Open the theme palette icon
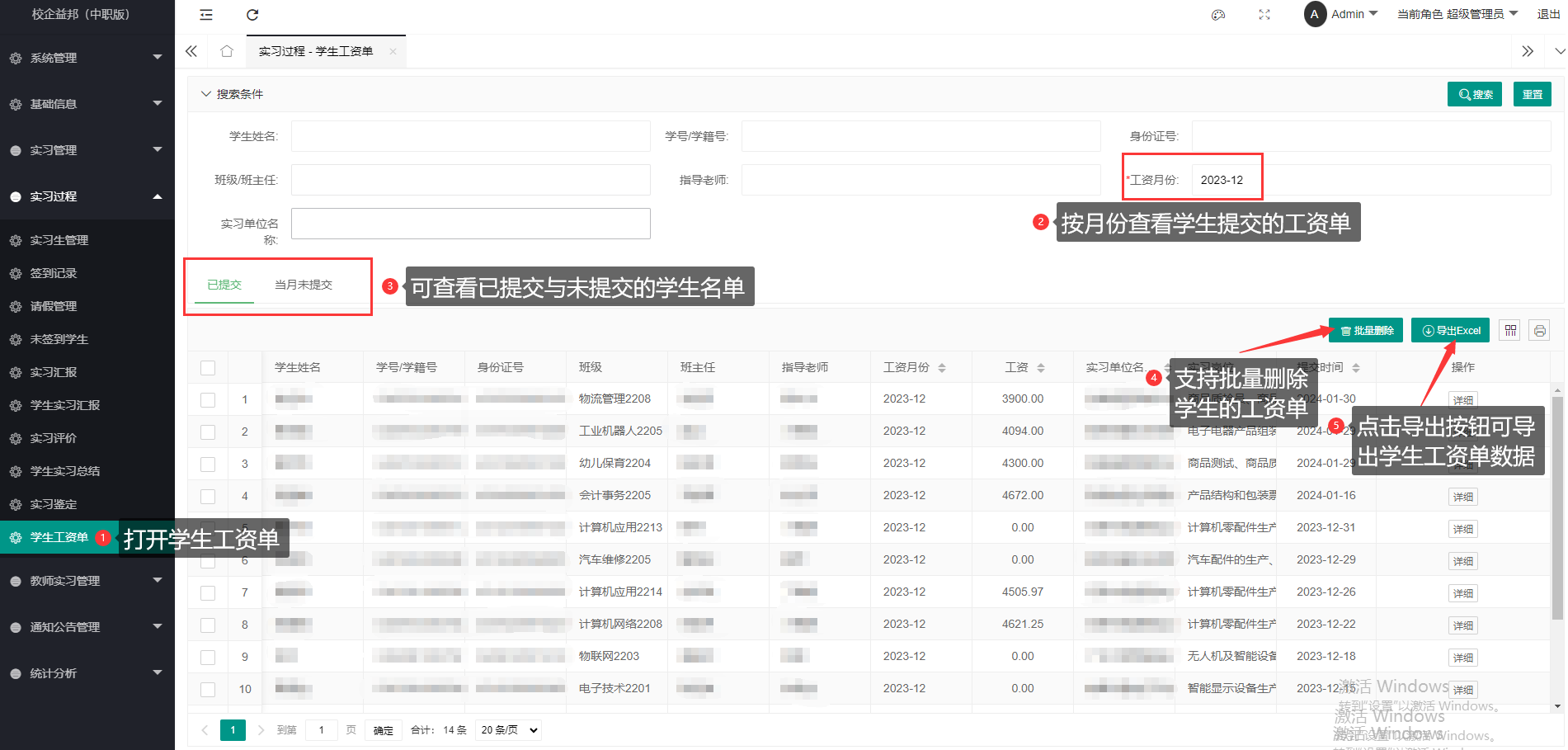The height and width of the screenshot is (750, 1568). pos(1218,15)
